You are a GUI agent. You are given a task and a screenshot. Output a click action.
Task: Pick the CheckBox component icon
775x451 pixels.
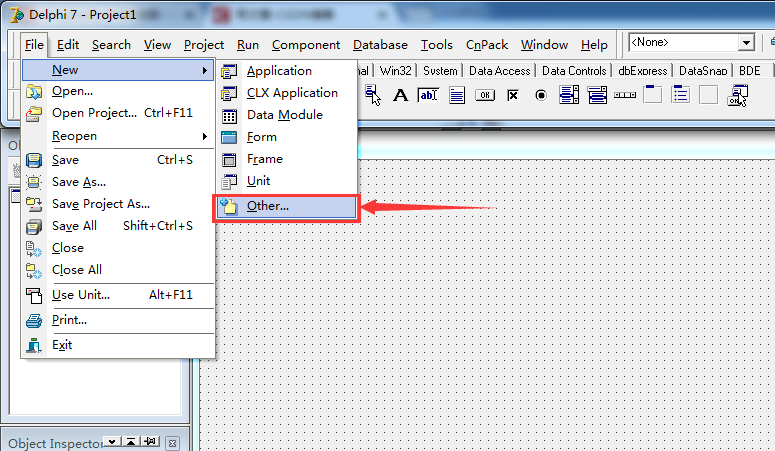(x=513, y=95)
